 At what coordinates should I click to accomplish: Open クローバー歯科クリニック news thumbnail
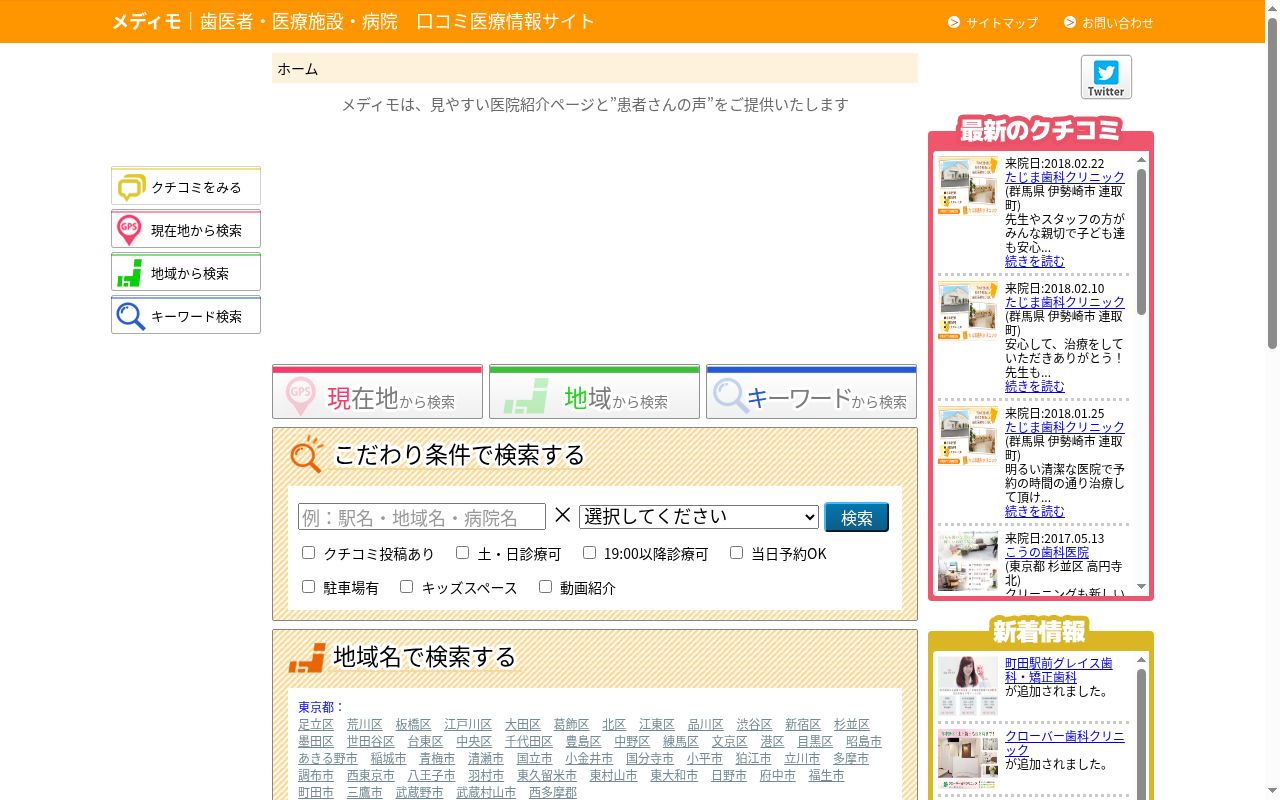coord(968,759)
